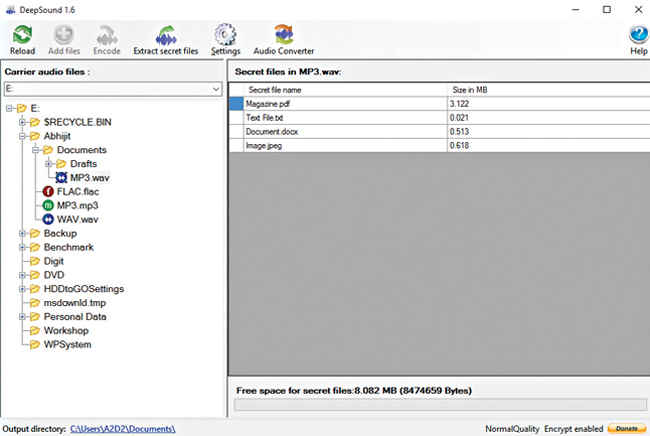Click the Add files toolbar icon

tap(64, 34)
